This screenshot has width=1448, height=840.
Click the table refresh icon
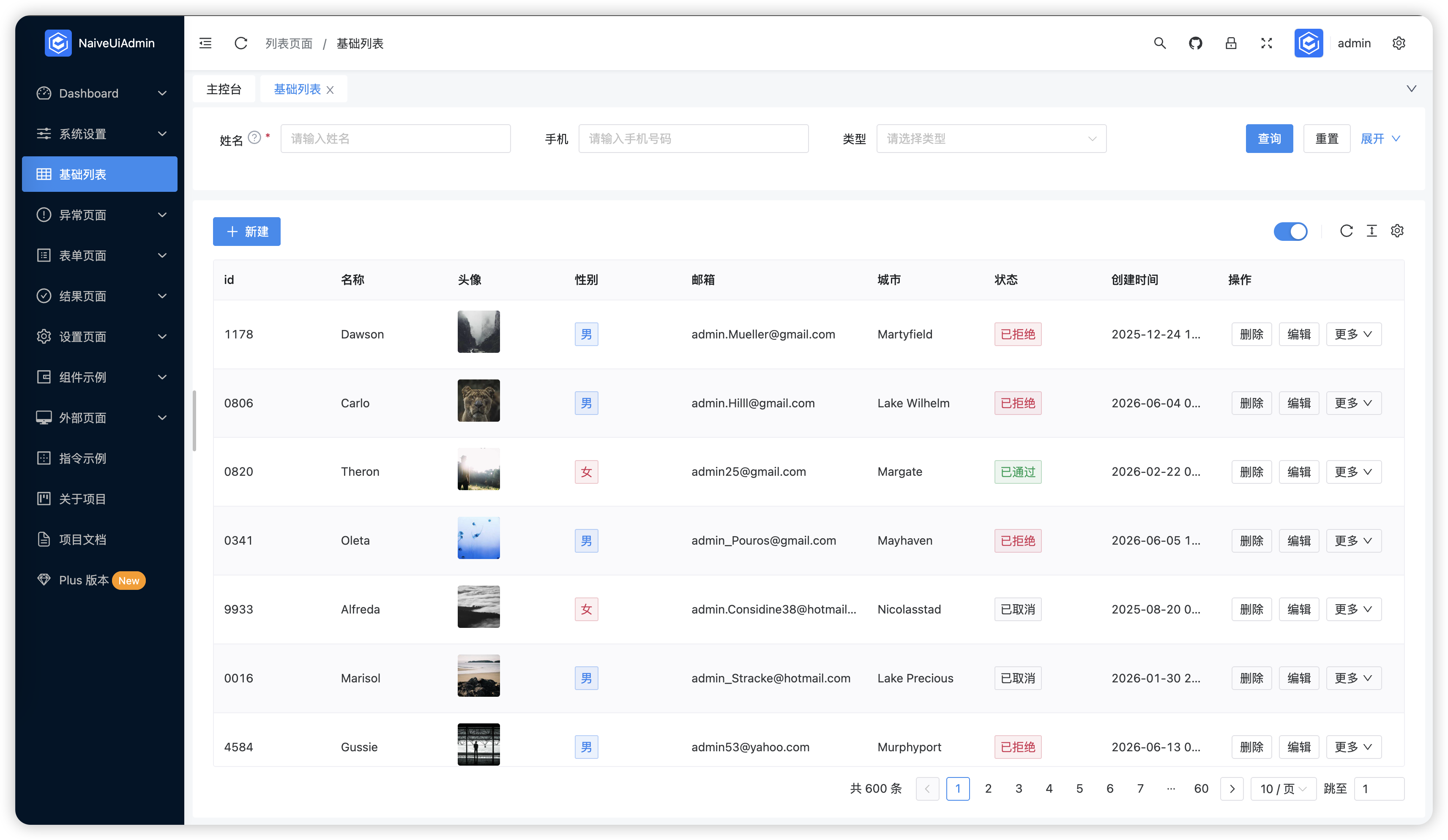pyautogui.click(x=1346, y=231)
